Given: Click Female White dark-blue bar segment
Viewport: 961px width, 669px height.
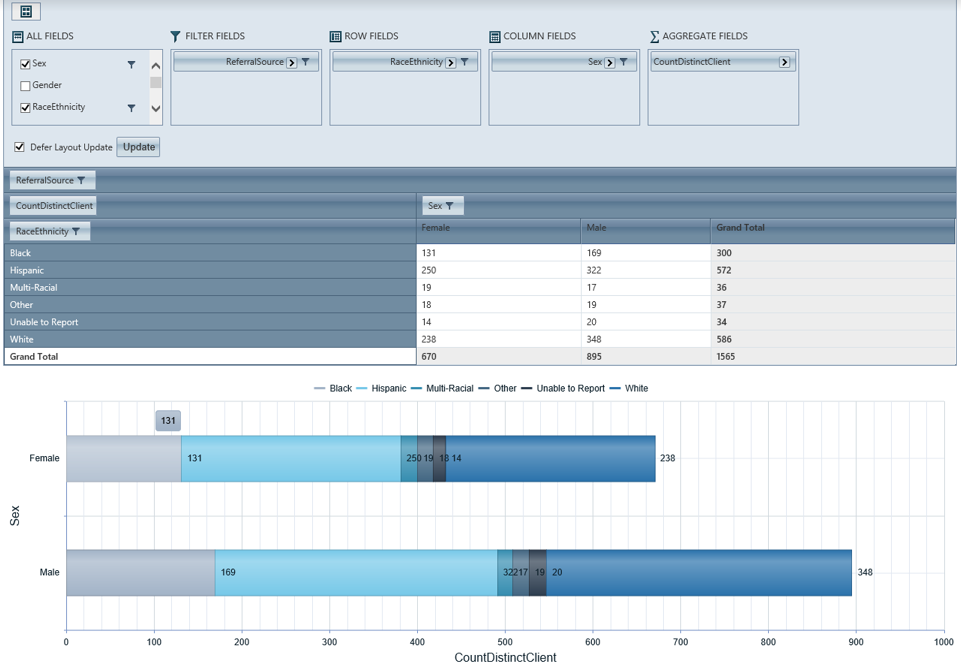Looking at the screenshot, I should (550, 458).
